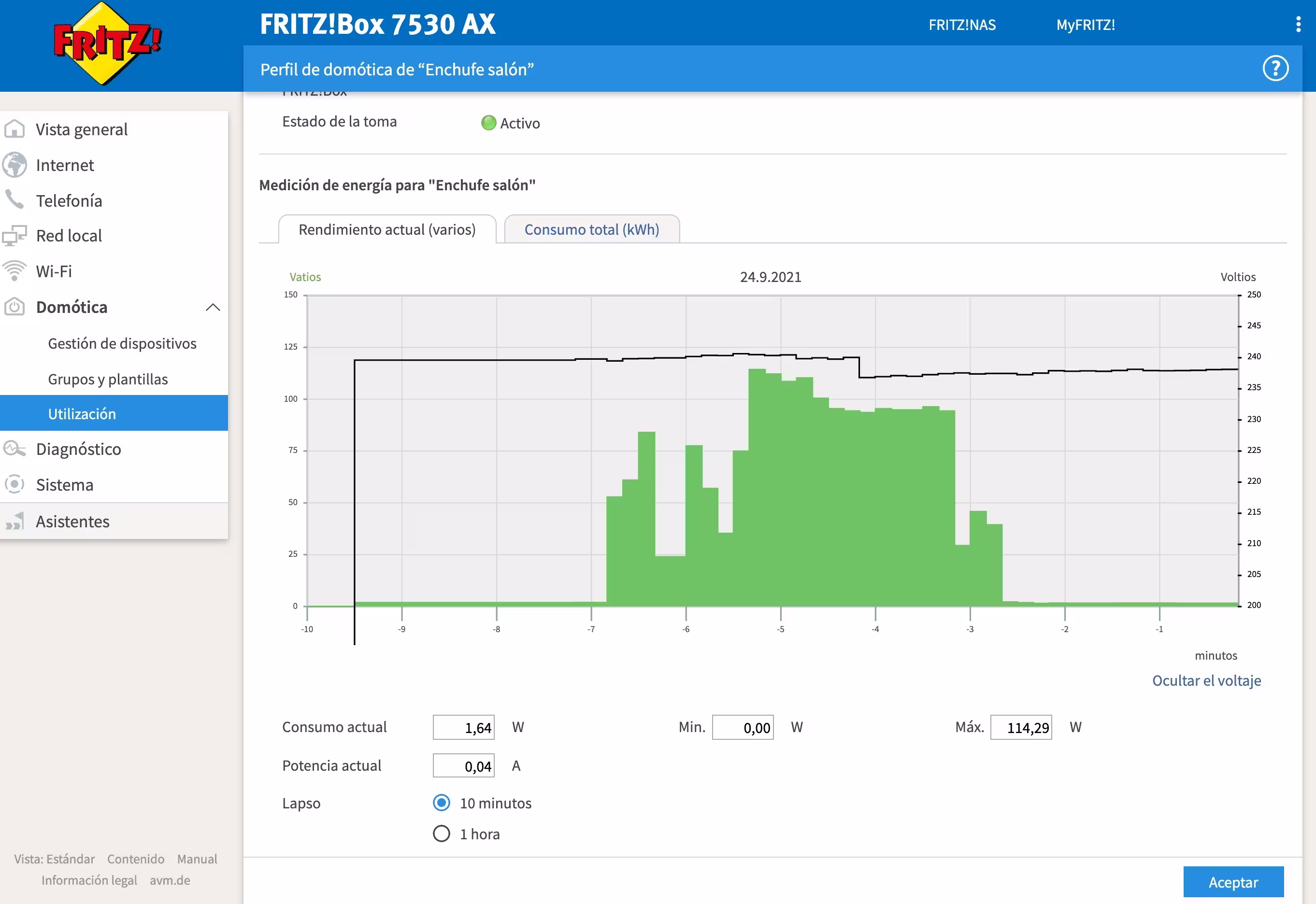Screen dimensions: 1316x904
Task: Open MyFRITZ! link in header
Action: click(1086, 25)
